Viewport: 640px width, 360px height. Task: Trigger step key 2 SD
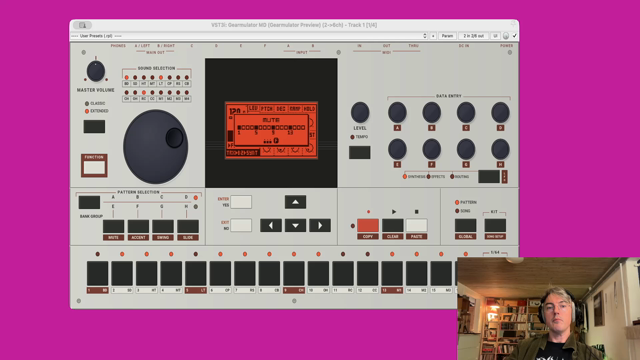122,273
